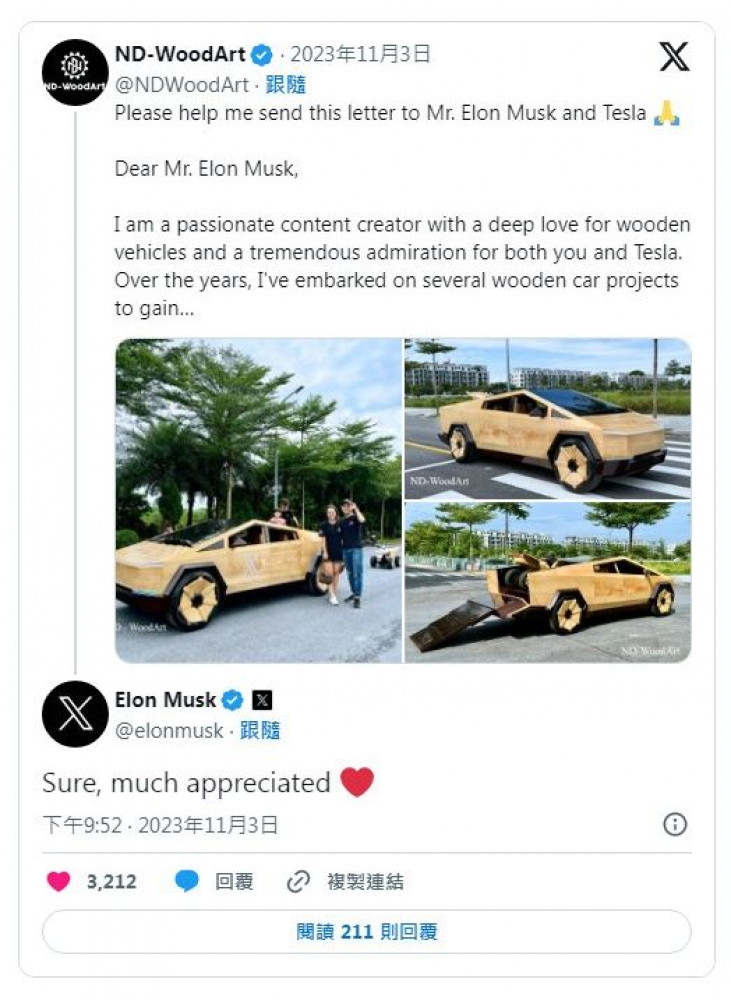
Task: Click the copy link chain icon
Action: coord(298,881)
